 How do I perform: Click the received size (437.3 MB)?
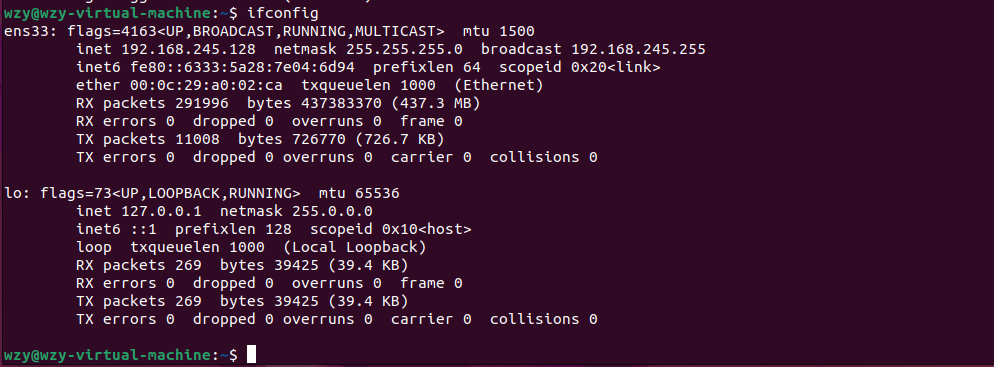coord(436,103)
